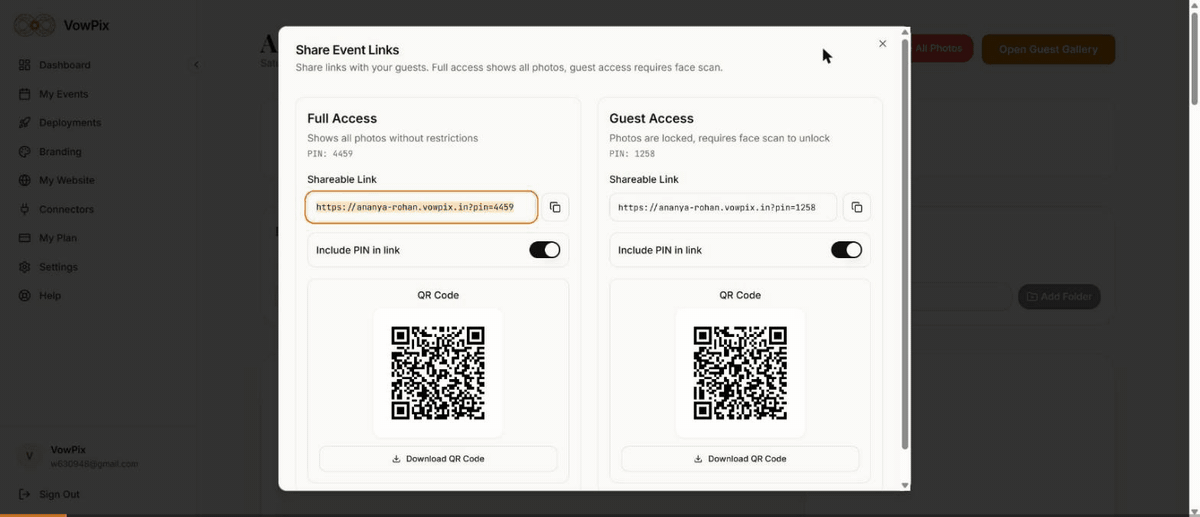The height and width of the screenshot is (517, 1200).
Task: Click the My Plan card icon
Action: coord(25,238)
